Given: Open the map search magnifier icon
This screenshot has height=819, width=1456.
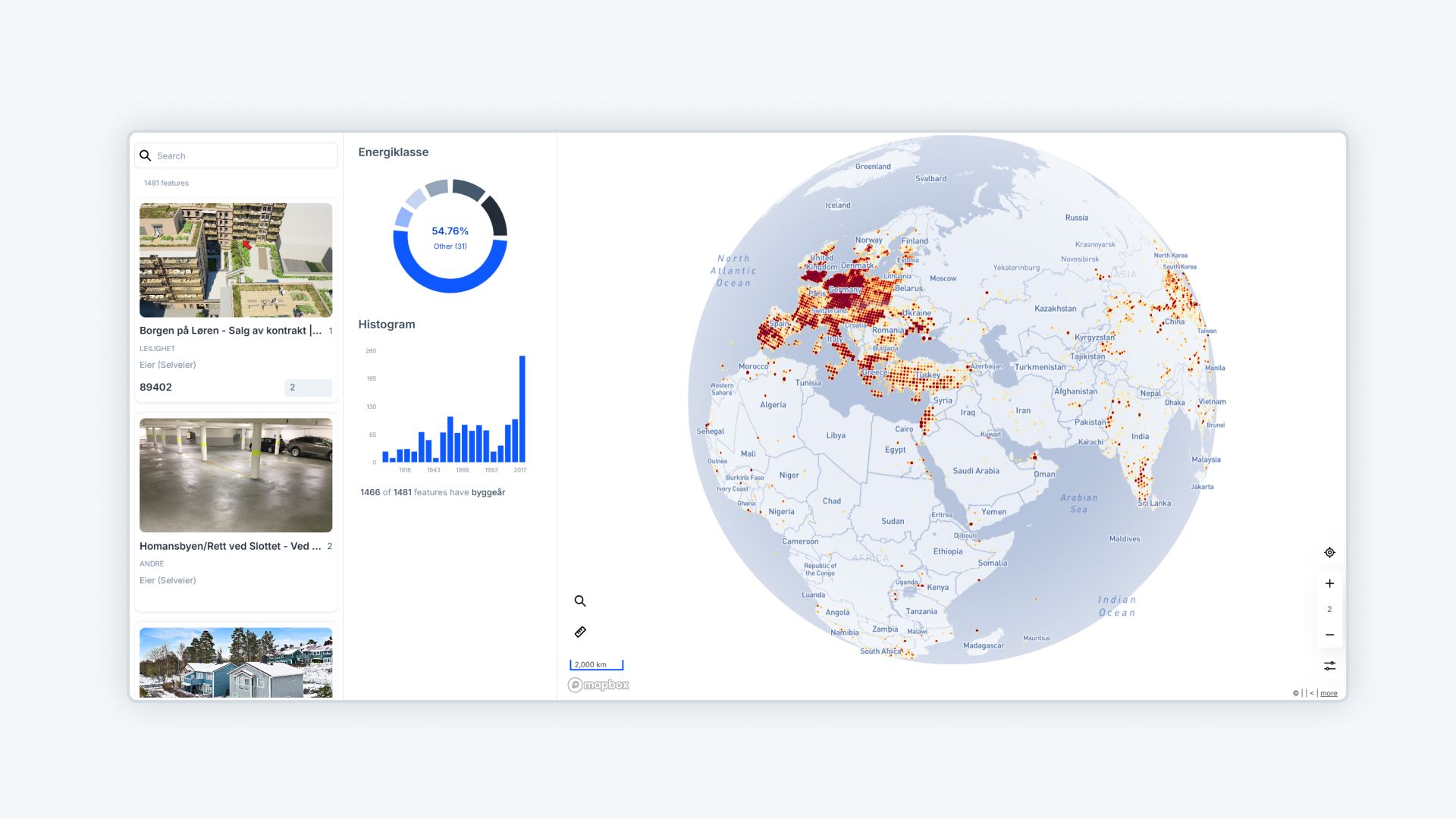Looking at the screenshot, I should (x=580, y=601).
